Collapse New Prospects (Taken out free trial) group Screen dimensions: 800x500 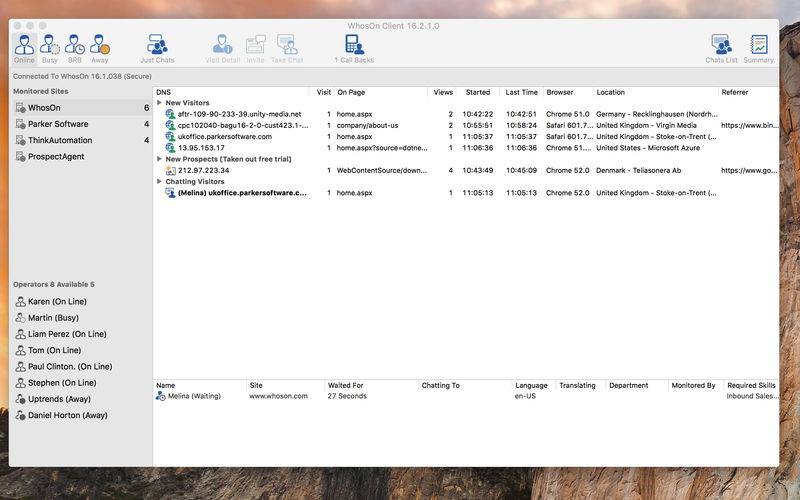point(159,159)
